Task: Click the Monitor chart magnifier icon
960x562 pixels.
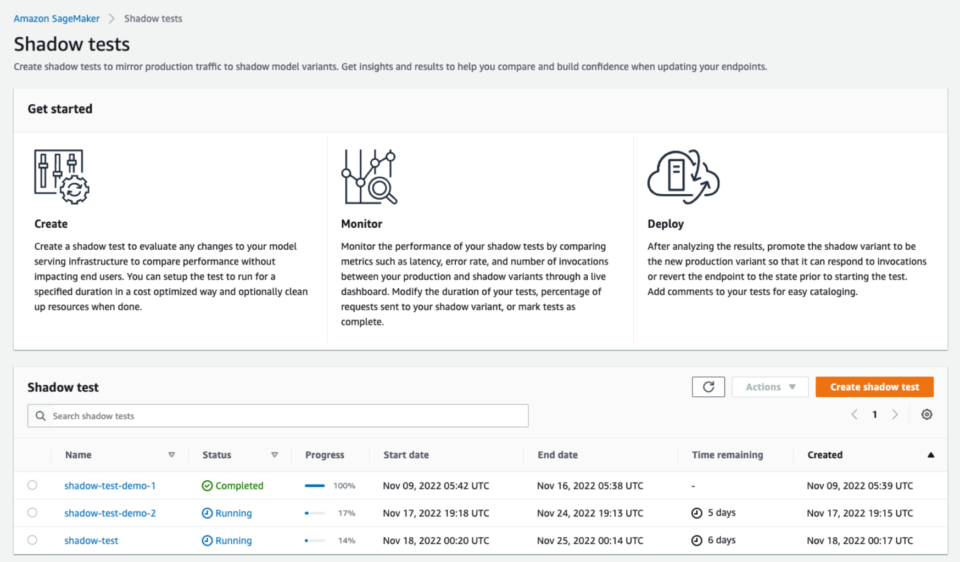Action: 368,177
